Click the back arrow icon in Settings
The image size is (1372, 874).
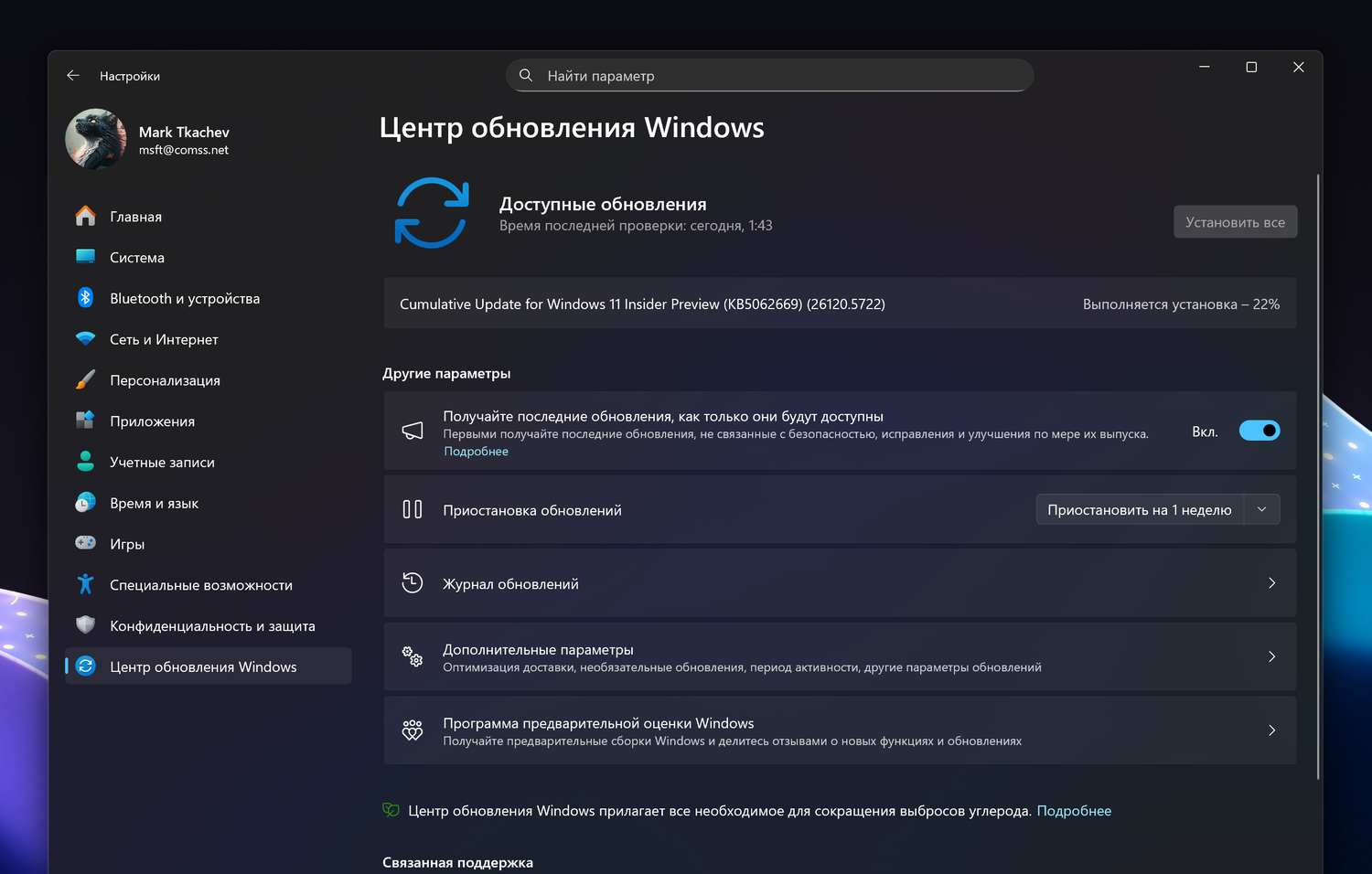[73, 76]
